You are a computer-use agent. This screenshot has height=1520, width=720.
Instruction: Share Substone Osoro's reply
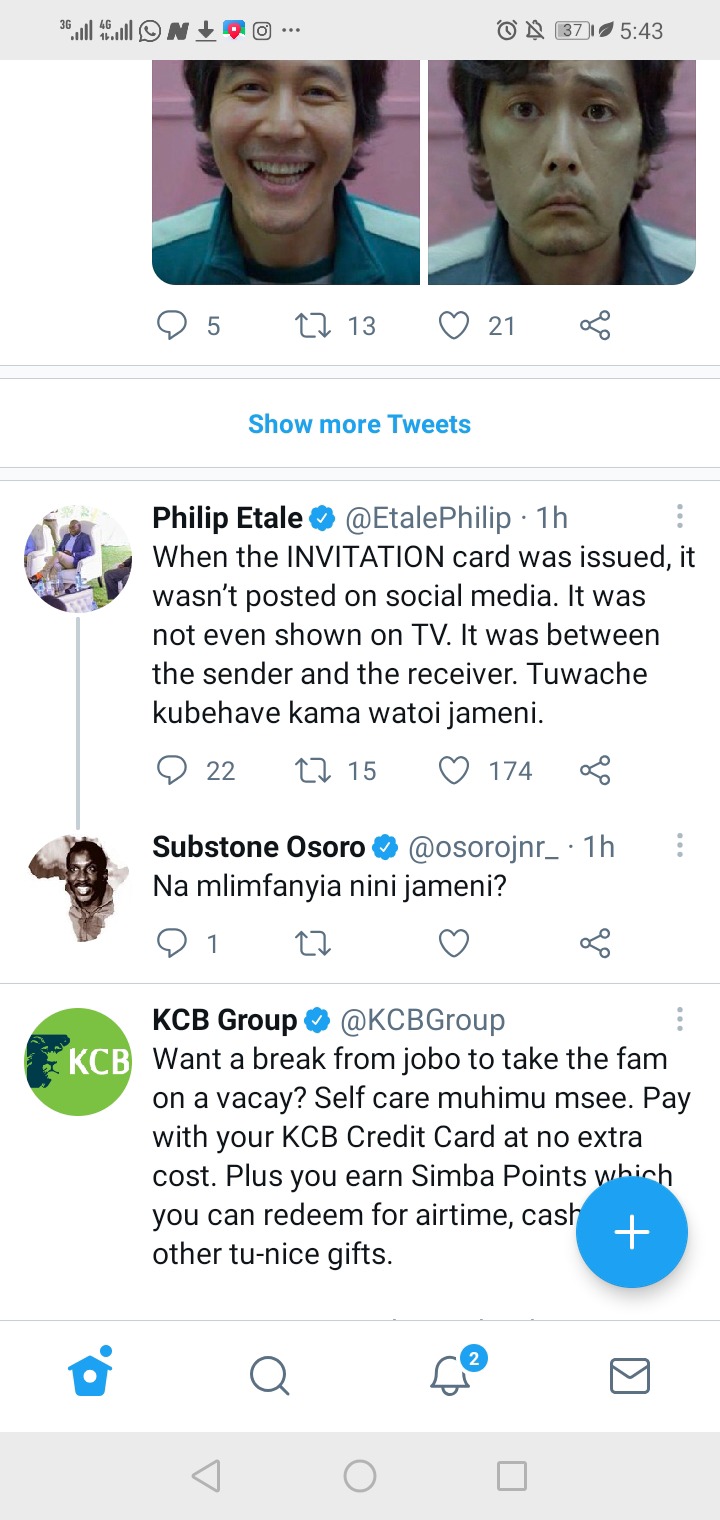tap(595, 943)
